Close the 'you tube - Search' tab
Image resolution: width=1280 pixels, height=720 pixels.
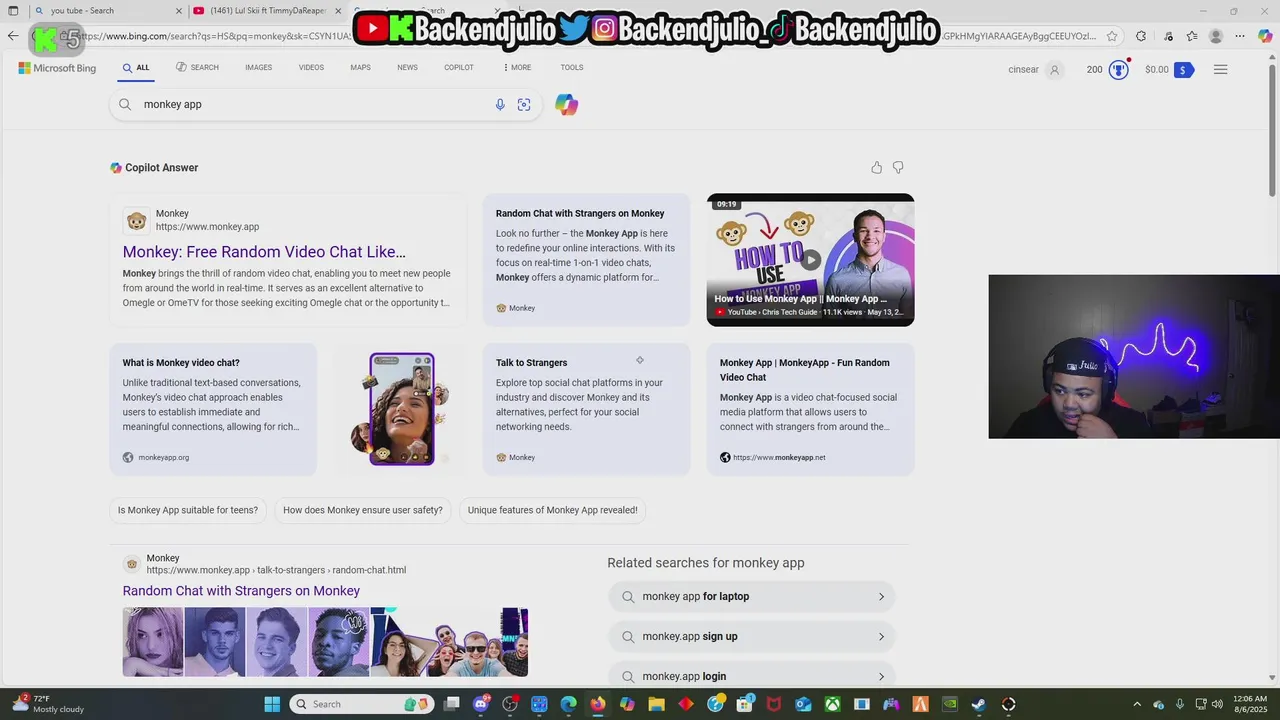coord(179,11)
